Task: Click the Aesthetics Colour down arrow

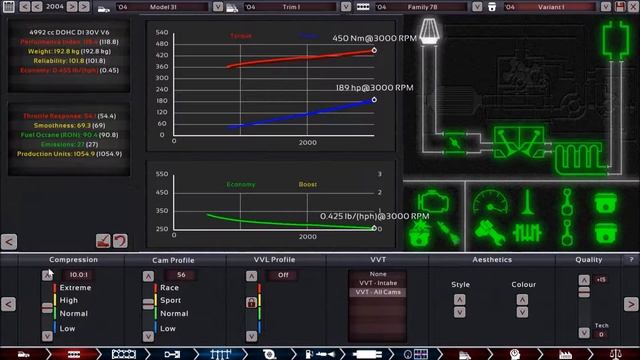Action: tap(522, 312)
